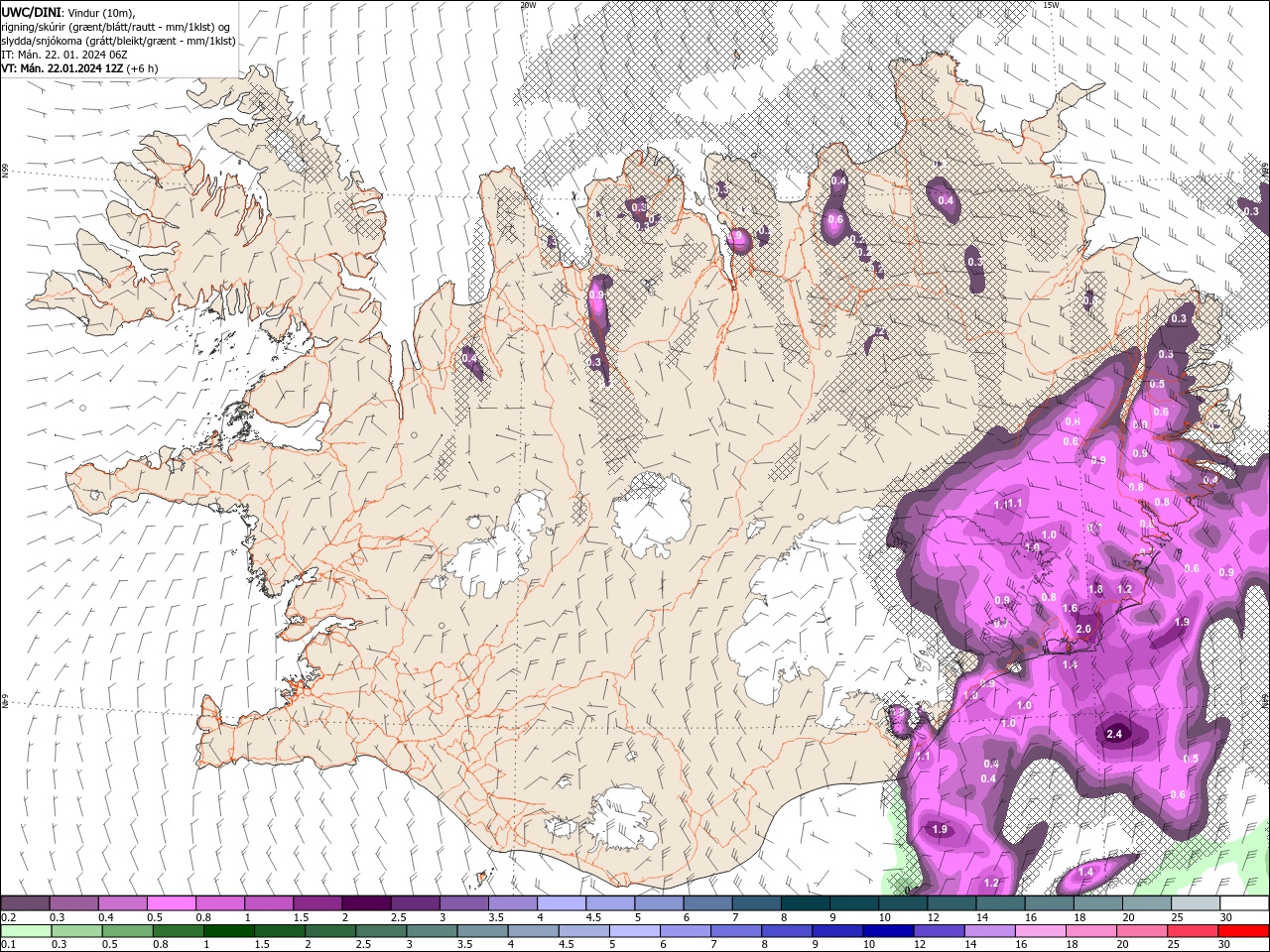
Task: Click the '14' label in snow legend
Action: pyautogui.click(x=982, y=917)
